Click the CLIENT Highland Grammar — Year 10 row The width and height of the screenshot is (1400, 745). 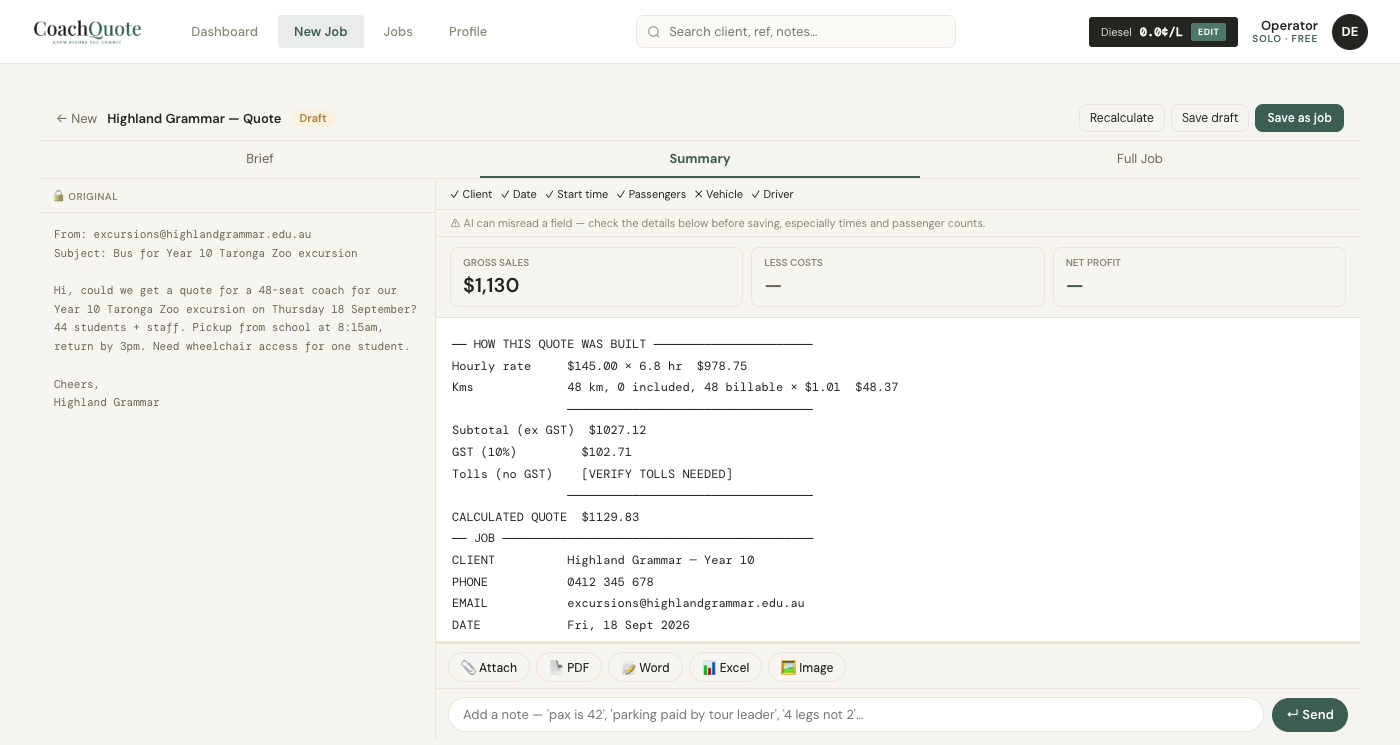(x=603, y=560)
